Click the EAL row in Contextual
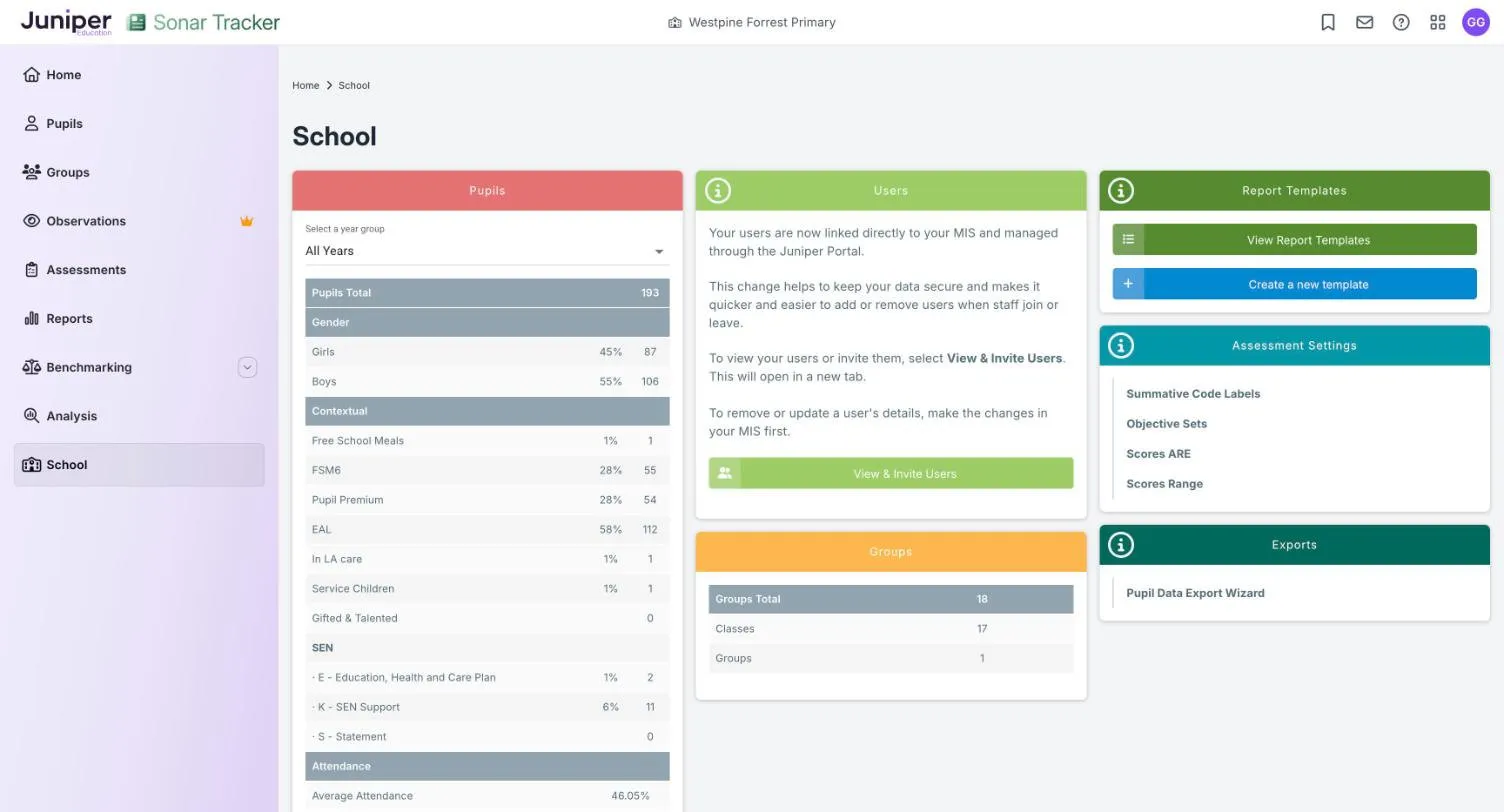The width and height of the screenshot is (1504, 812). pos(487,530)
